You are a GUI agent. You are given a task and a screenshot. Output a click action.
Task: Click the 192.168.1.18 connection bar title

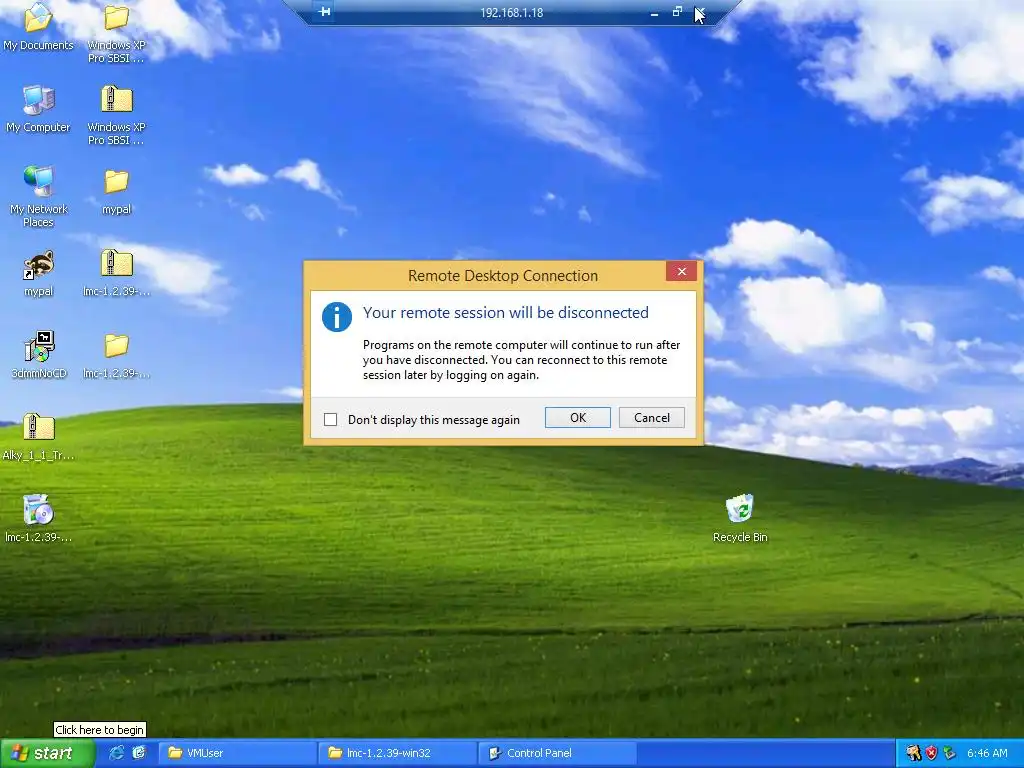[511, 12]
